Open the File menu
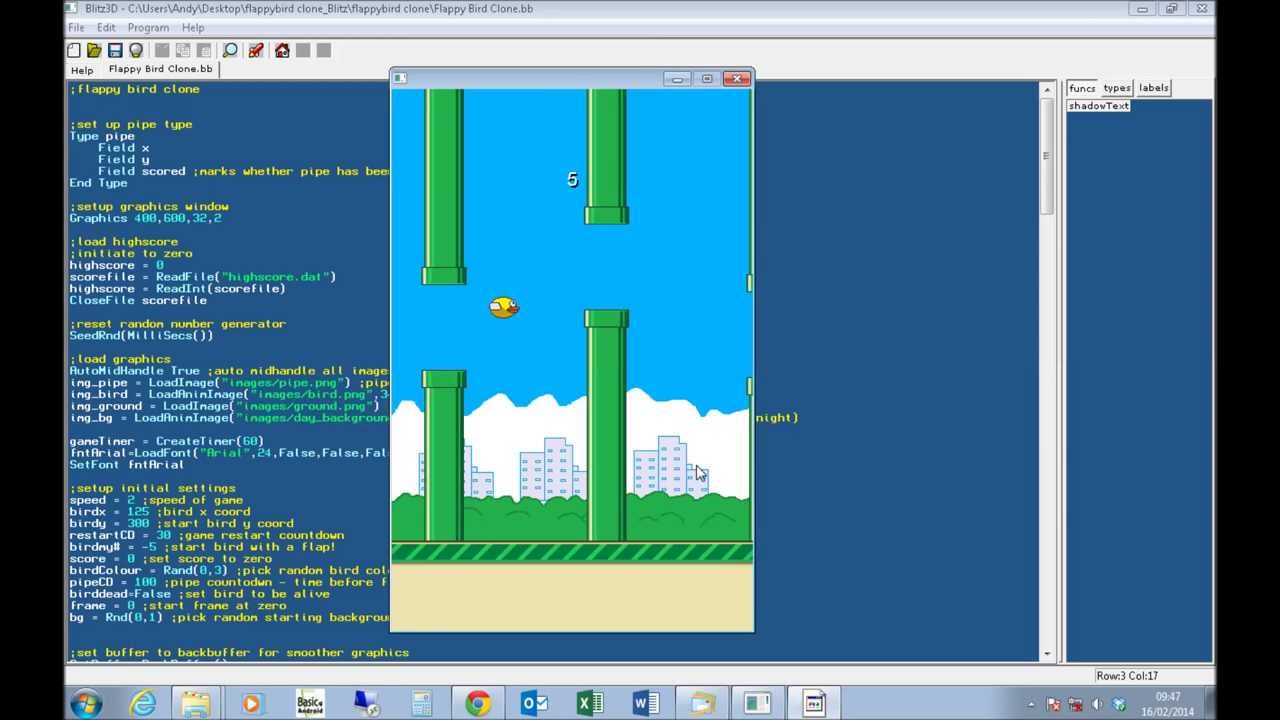1280x720 pixels. [76, 27]
